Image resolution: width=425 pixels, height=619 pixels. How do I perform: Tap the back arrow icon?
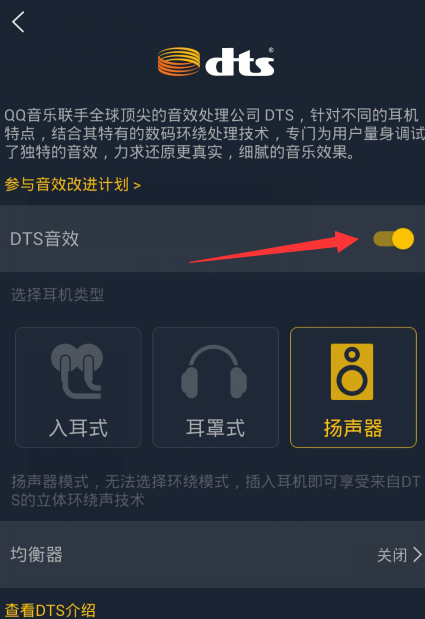click(x=18, y=22)
